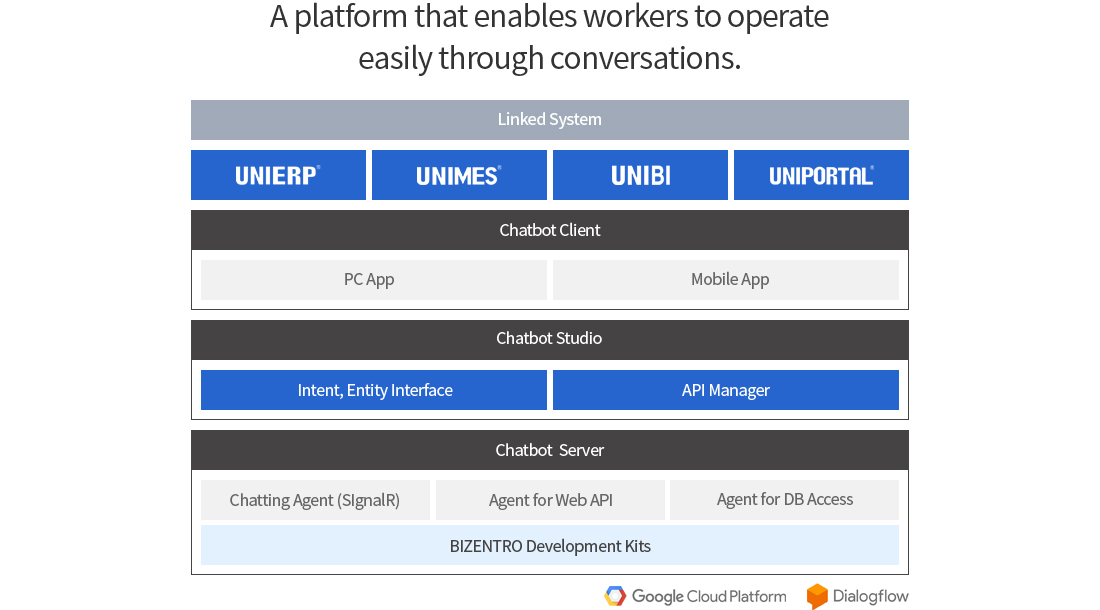Click the API Manager box
The width and height of the screenshot is (1100, 610).
pos(726,390)
